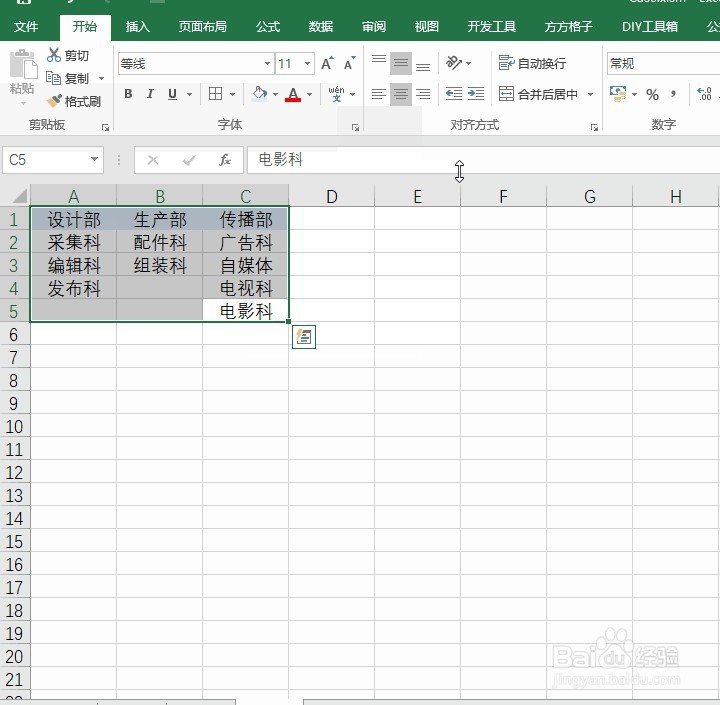The width and height of the screenshot is (720, 705).
Task: Switch to the 方方格子 tab
Action: point(568,27)
